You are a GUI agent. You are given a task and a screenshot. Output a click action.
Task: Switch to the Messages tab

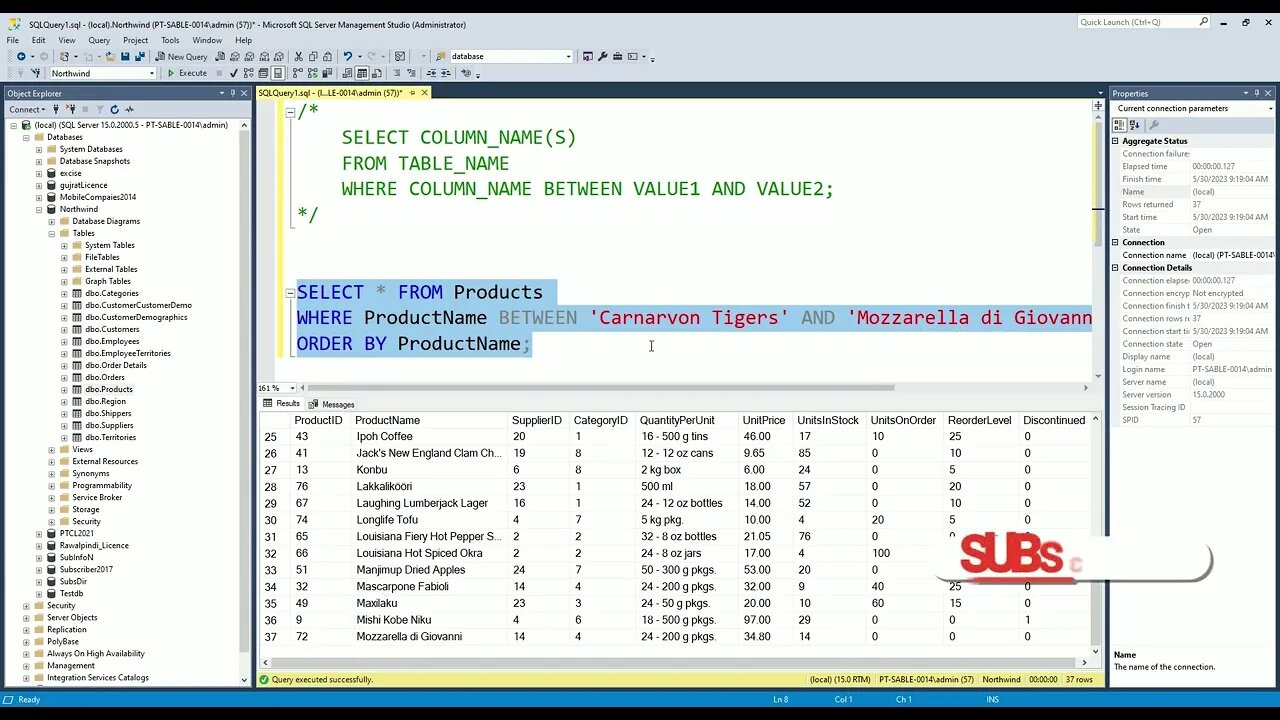click(331, 404)
